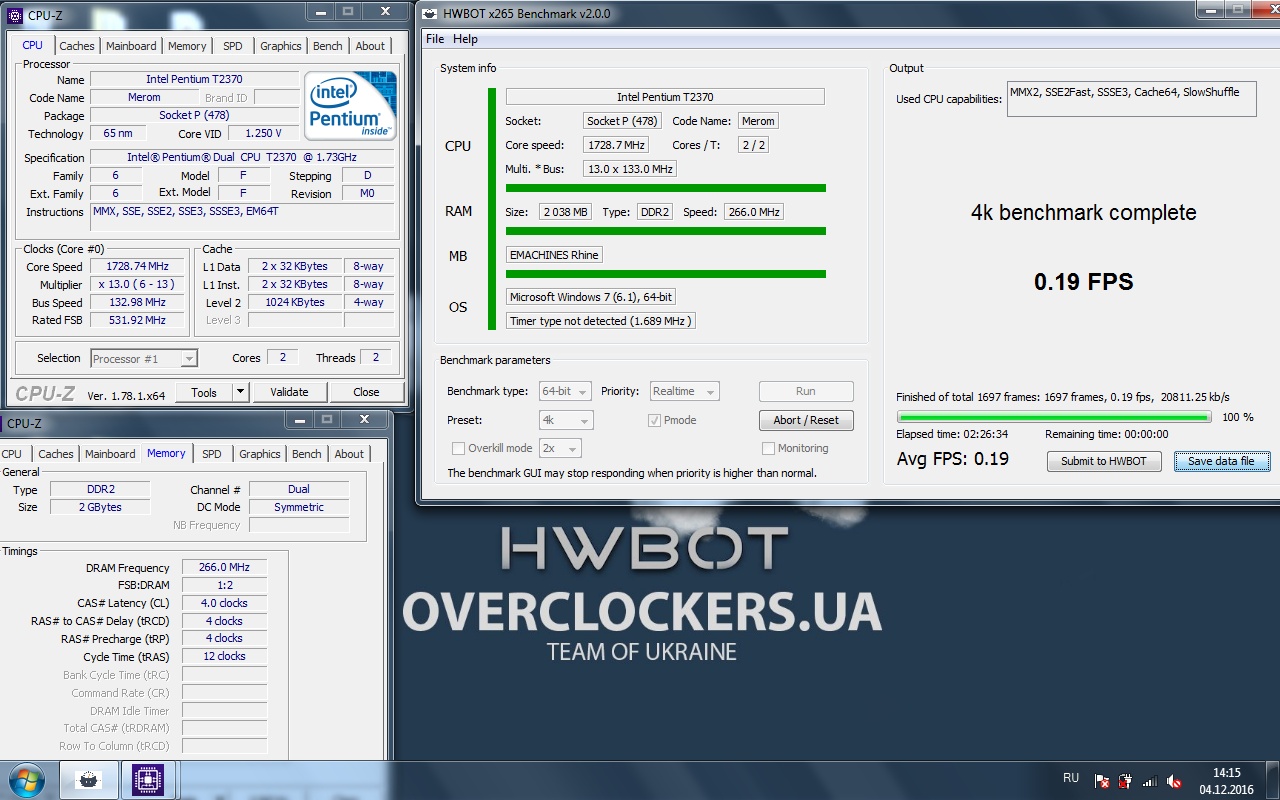
Task: Click the CAS# Latency 4.0 clocks value
Action: [x=224, y=603]
